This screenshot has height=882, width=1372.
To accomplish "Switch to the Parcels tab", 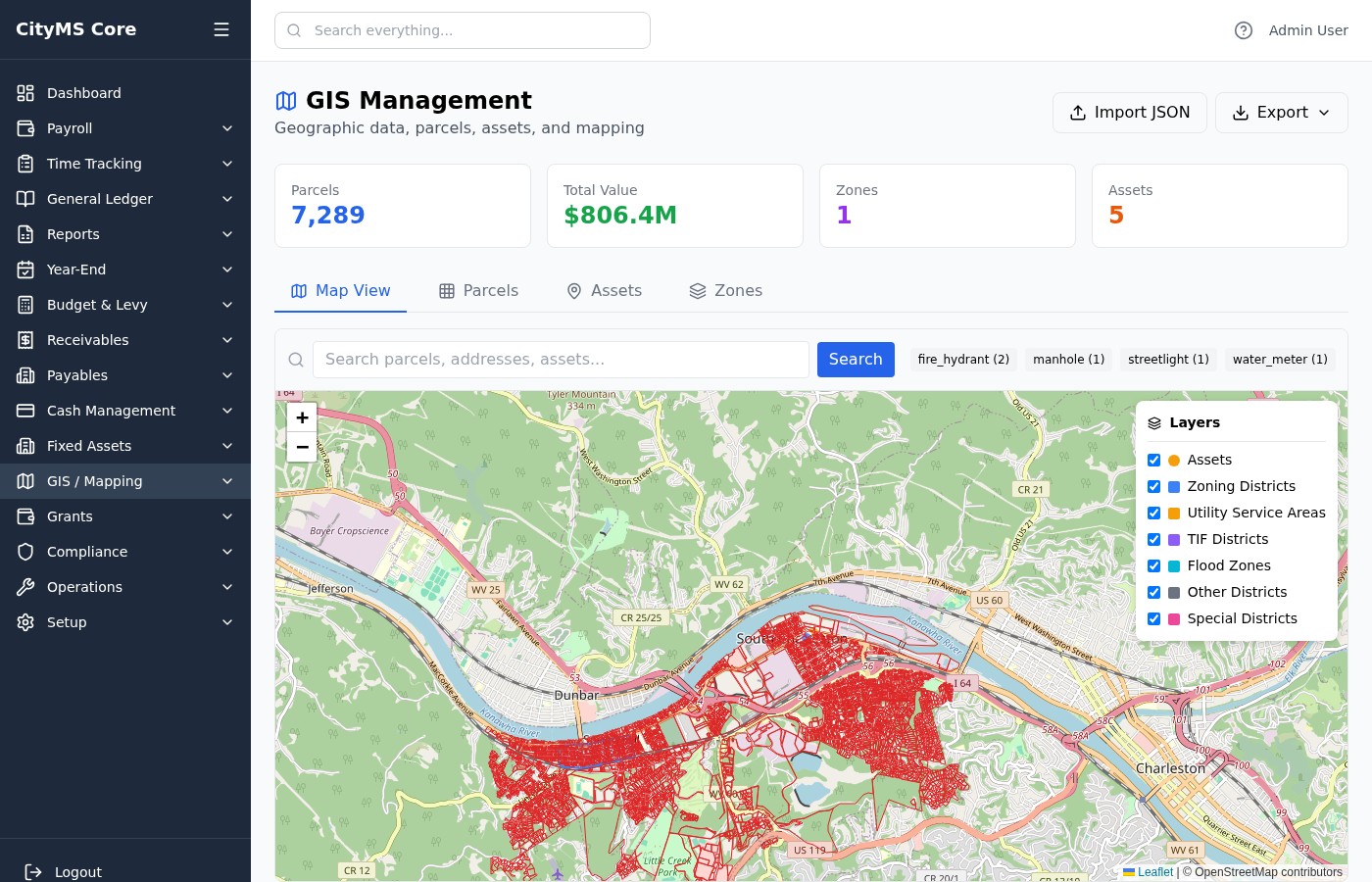I will pos(479,290).
